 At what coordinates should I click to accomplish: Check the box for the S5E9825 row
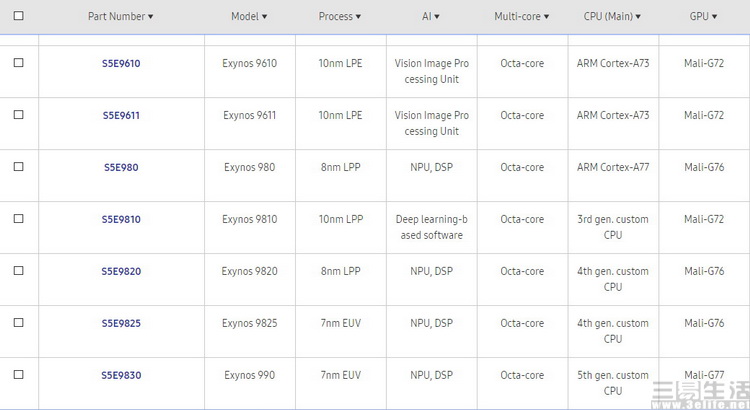click(19, 322)
